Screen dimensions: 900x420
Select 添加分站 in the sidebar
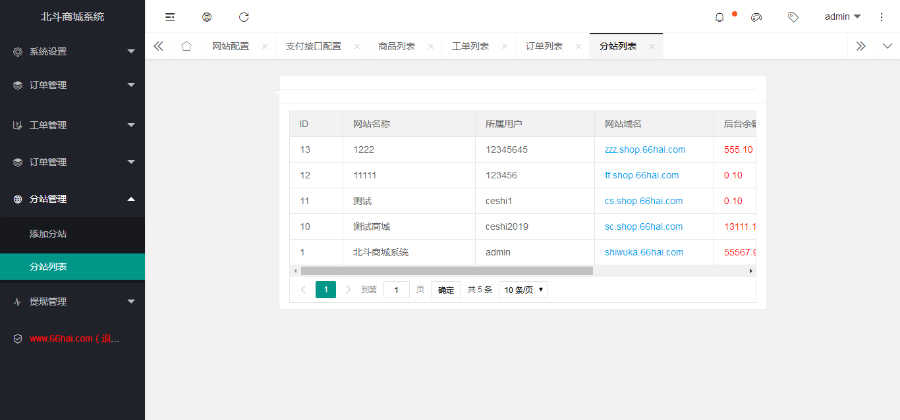pos(49,234)
